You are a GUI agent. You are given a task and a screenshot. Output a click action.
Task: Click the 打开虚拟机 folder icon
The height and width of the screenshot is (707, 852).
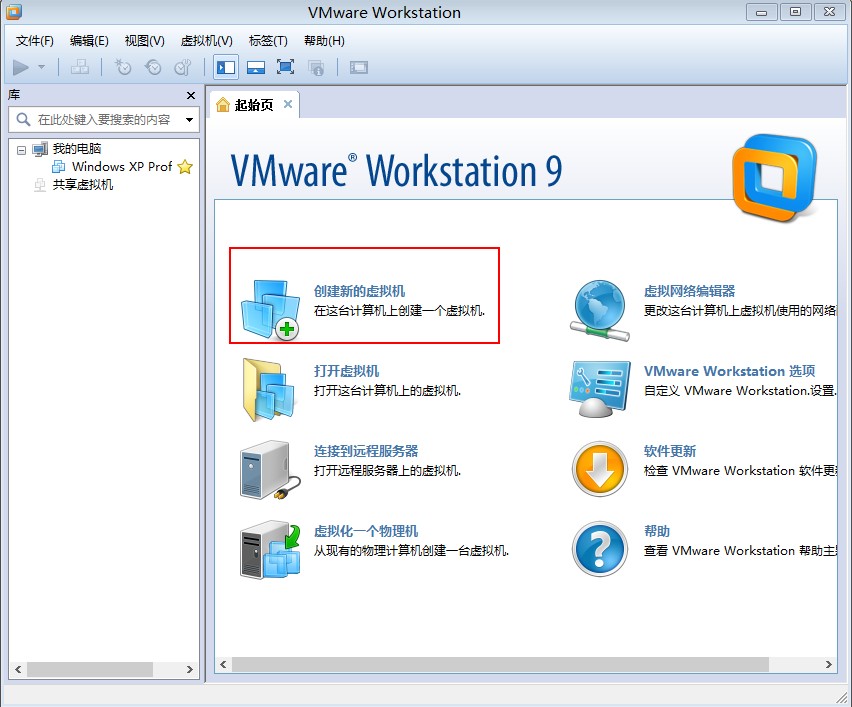click(x=268, y=389)
